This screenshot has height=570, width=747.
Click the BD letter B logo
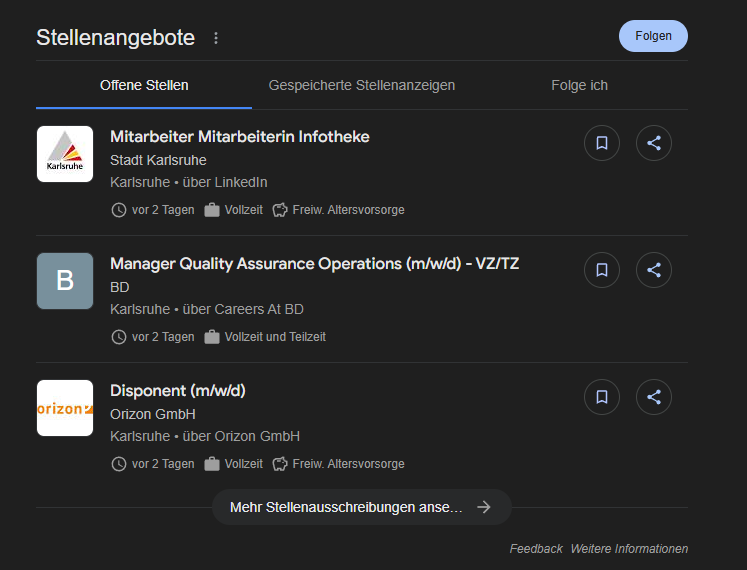(65, 281)
